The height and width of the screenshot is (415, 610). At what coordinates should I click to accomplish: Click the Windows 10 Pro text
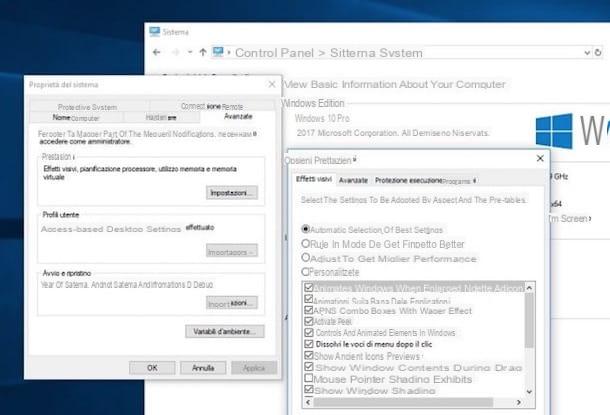point(322,118)
